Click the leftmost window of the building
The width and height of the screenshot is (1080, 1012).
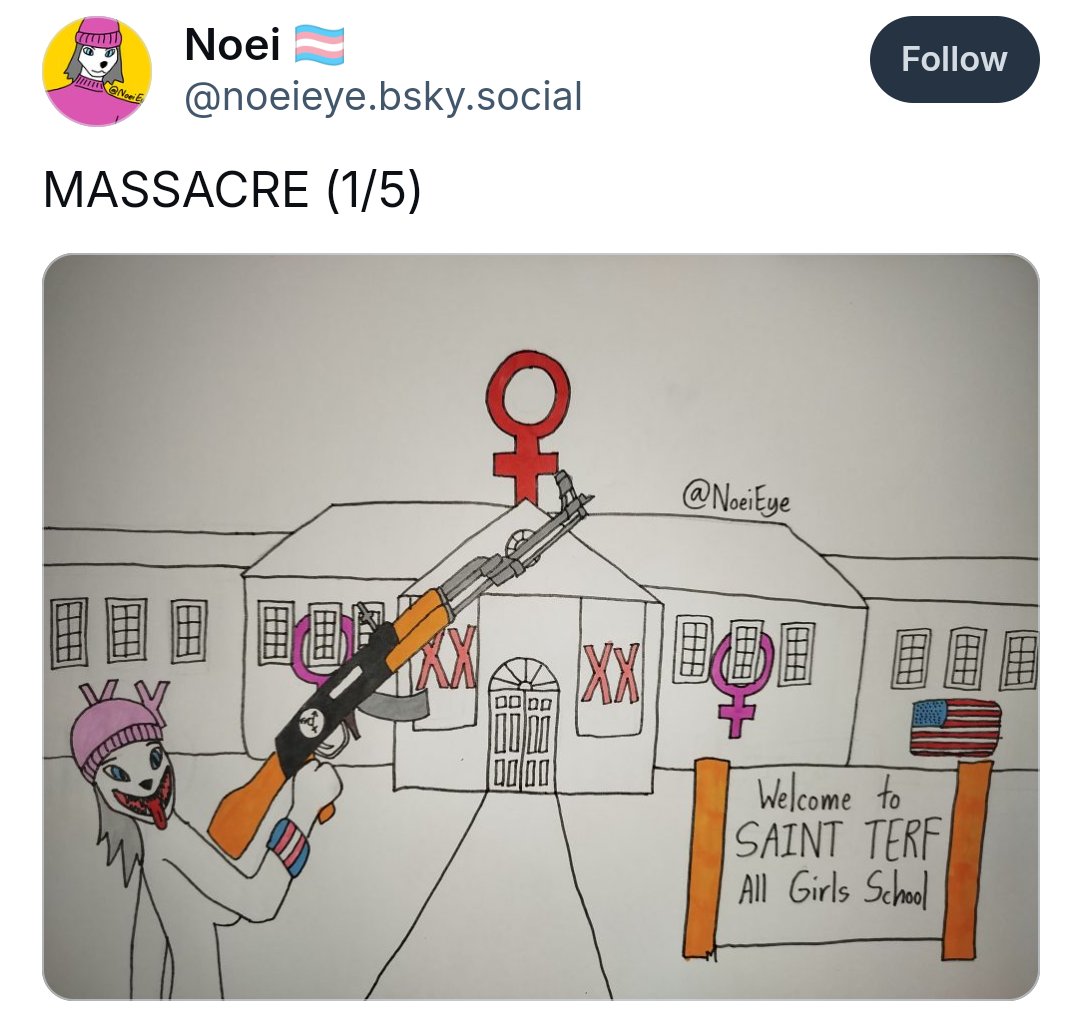(69, 633)
